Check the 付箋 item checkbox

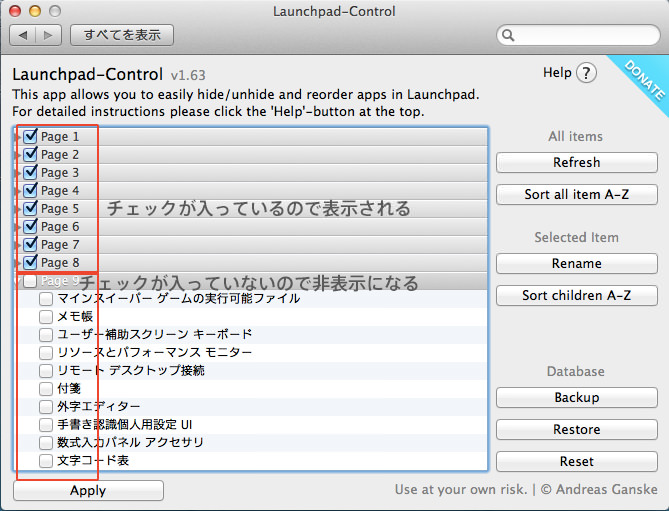pyautogui.click(x=46, y=389)
